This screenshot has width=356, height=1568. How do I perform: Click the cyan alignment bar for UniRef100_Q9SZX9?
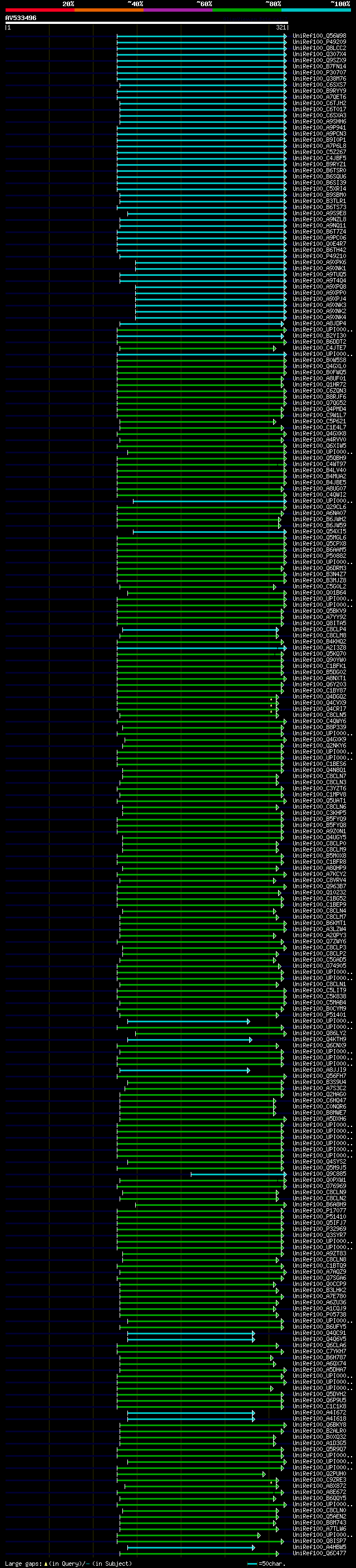201,60
